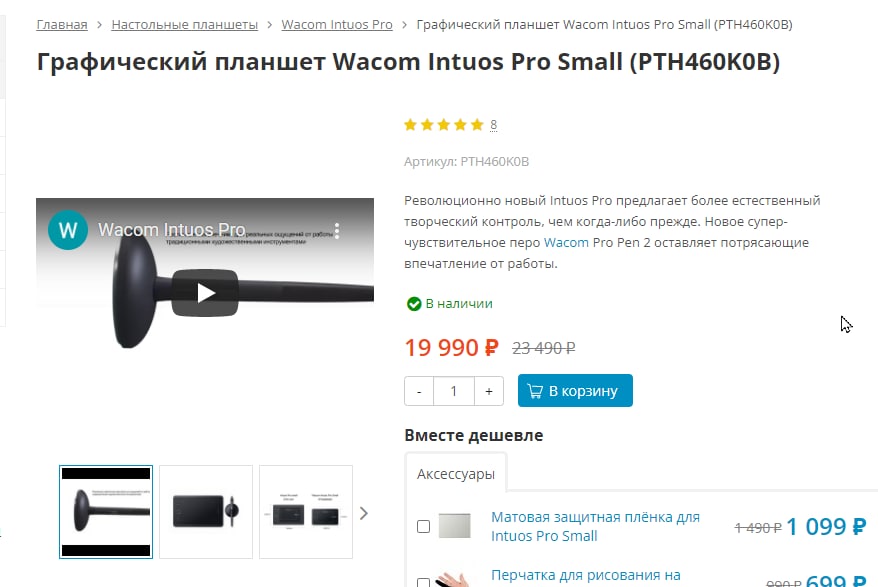The image size is (878, 587).
Task: Select the tablet with pen thumbnail
Action: point(206,512)
